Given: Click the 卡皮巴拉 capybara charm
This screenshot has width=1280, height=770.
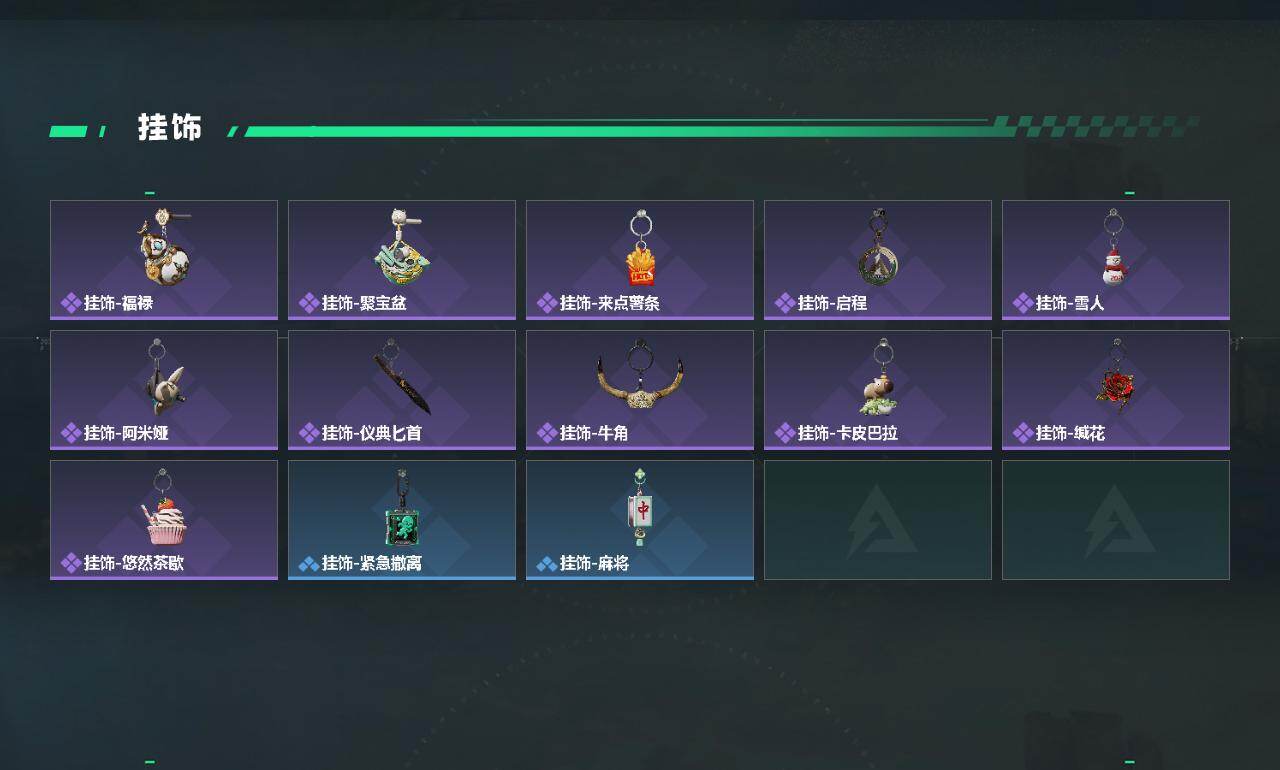Looking at the screenshot, I should (x=878, y=377).
